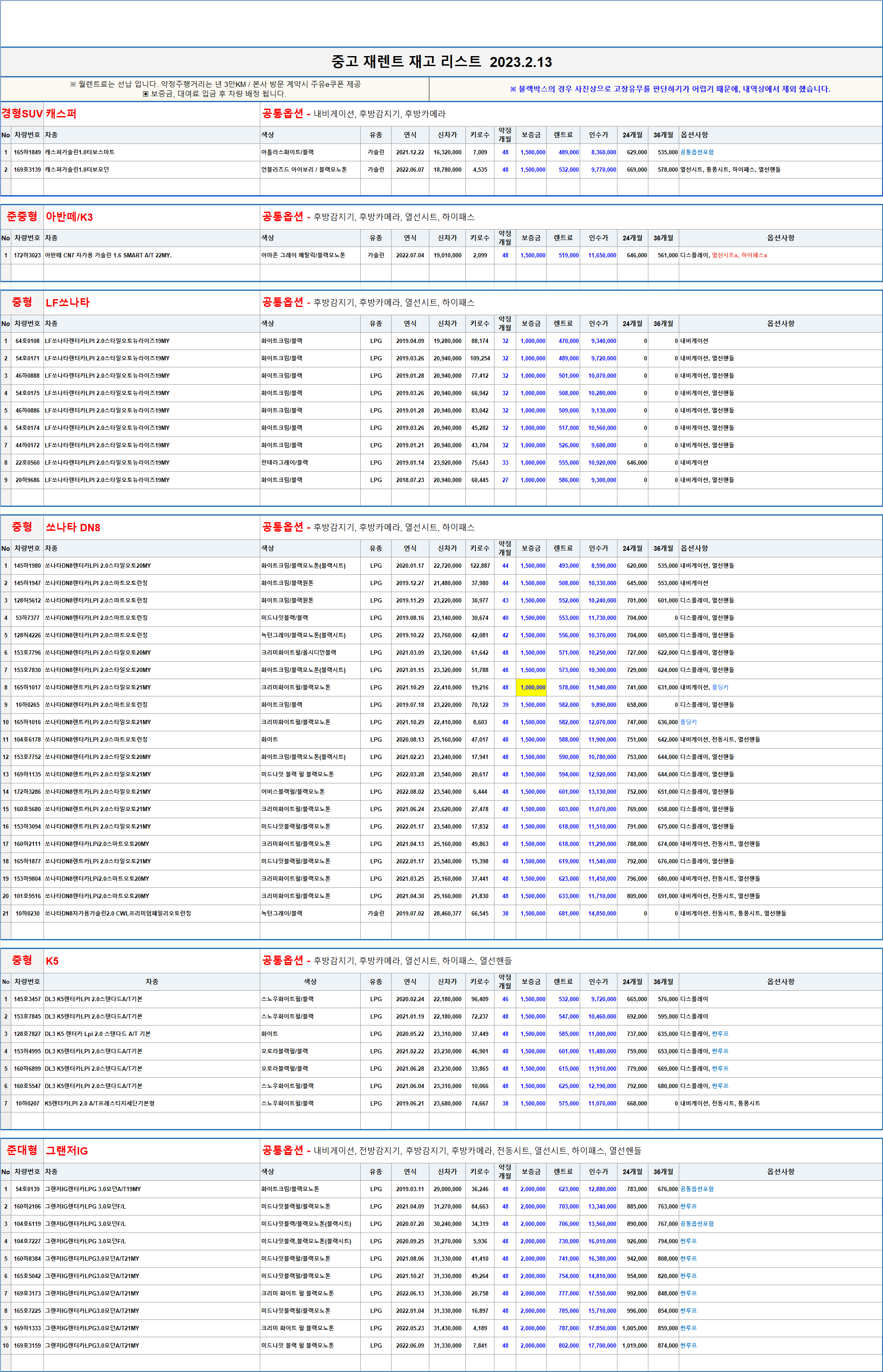Select the new-car price 29,000,000
The height and width of the screenshot is (1372, 883).
[x=447, y=1189]
